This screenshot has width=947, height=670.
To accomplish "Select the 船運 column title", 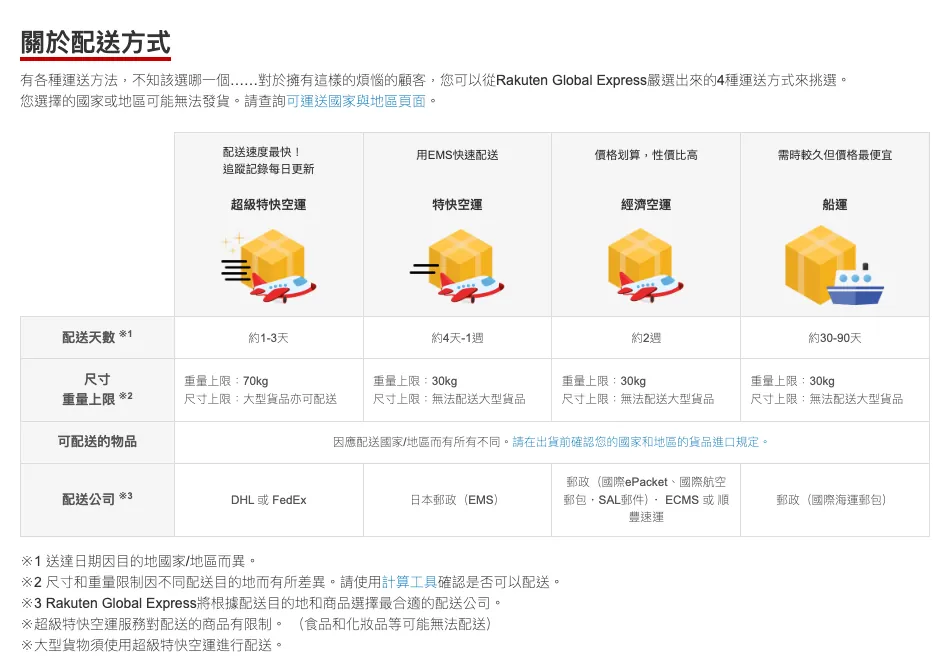I will pyautogui.click(x=834, y=204).
